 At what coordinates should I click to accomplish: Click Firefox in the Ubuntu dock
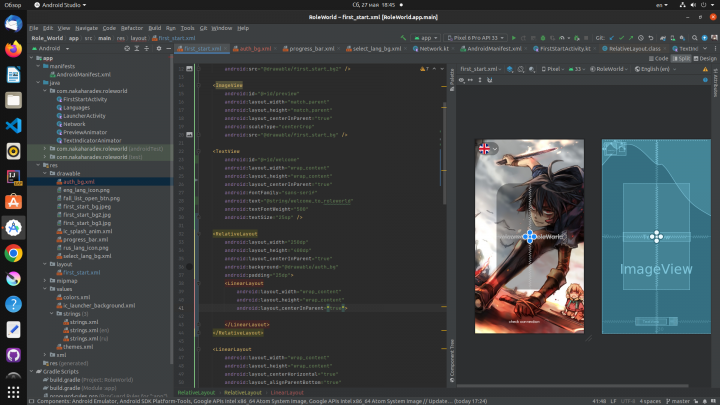pos(14,48)
